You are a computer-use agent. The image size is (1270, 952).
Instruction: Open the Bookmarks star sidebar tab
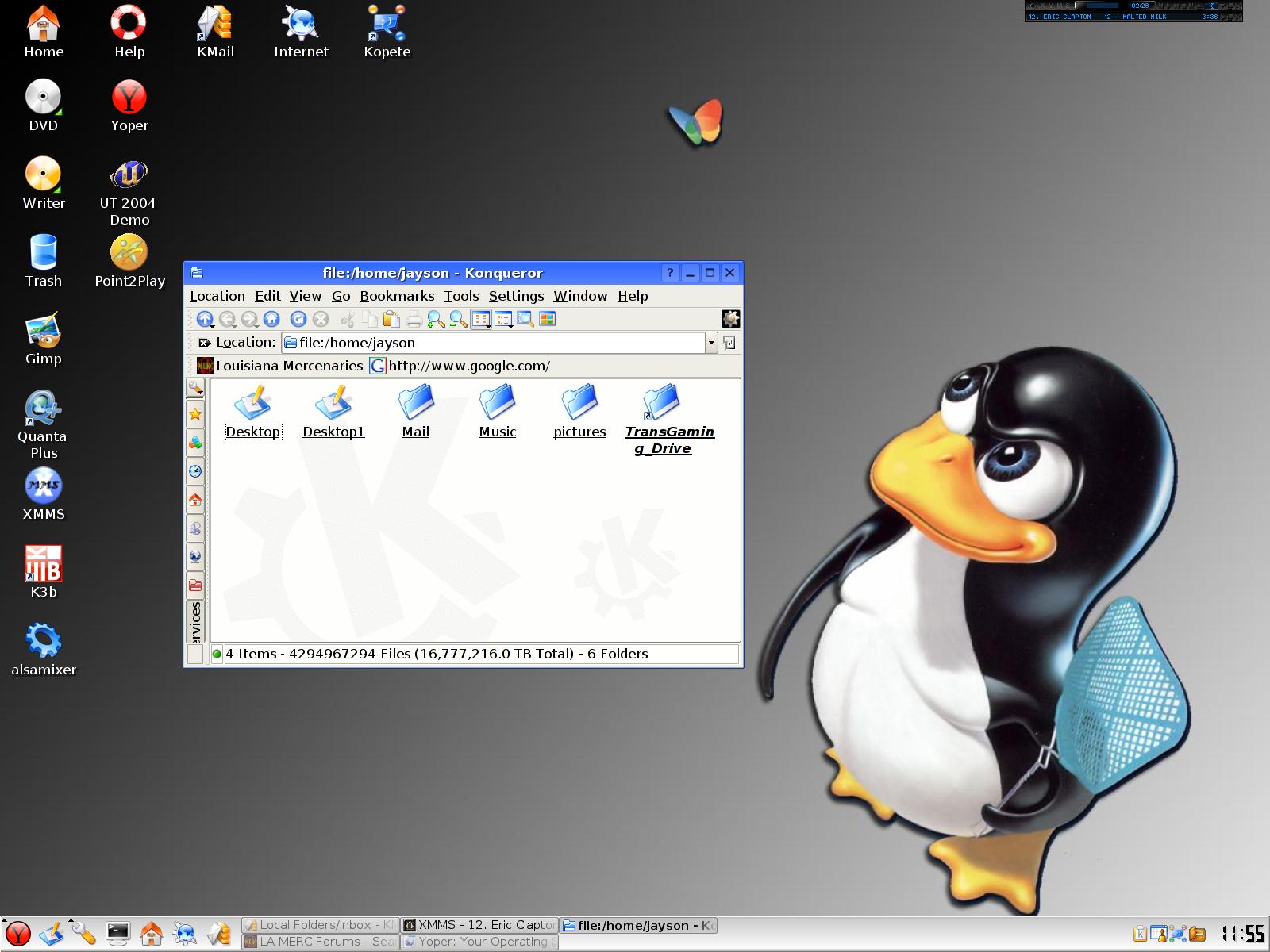click(x=195, y=414)
